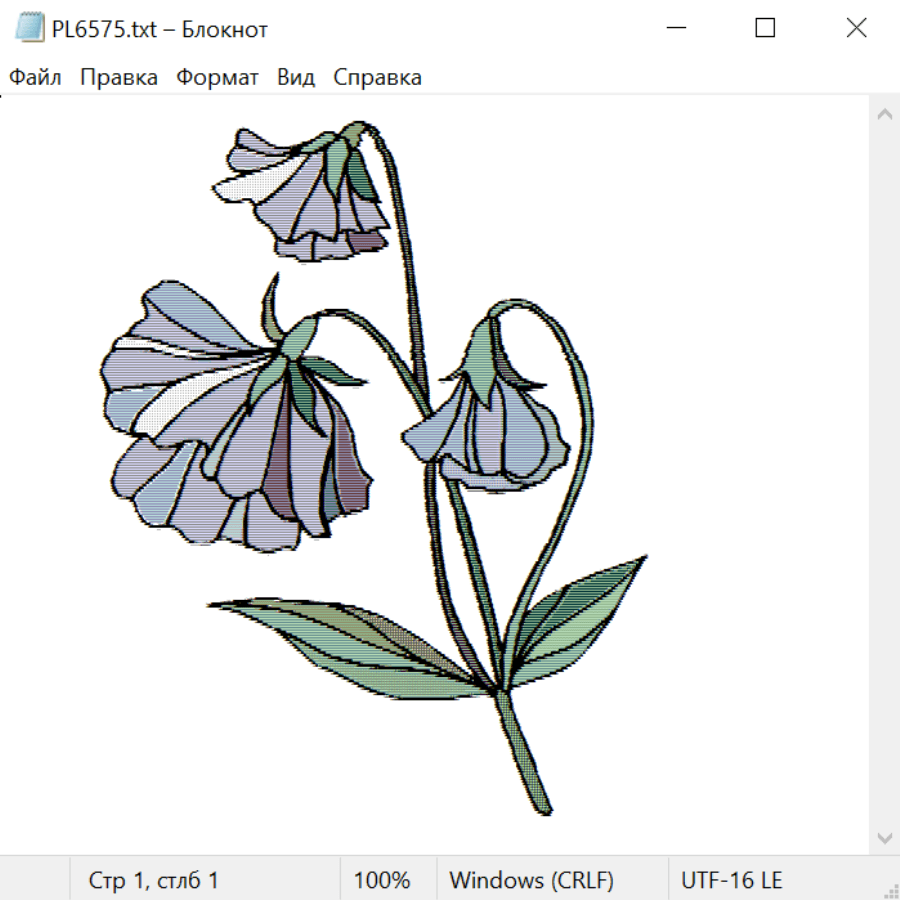The height and width of the screenshot is (900, 900).
Task: Open the Справка menu
Action: tap(377, 78)
